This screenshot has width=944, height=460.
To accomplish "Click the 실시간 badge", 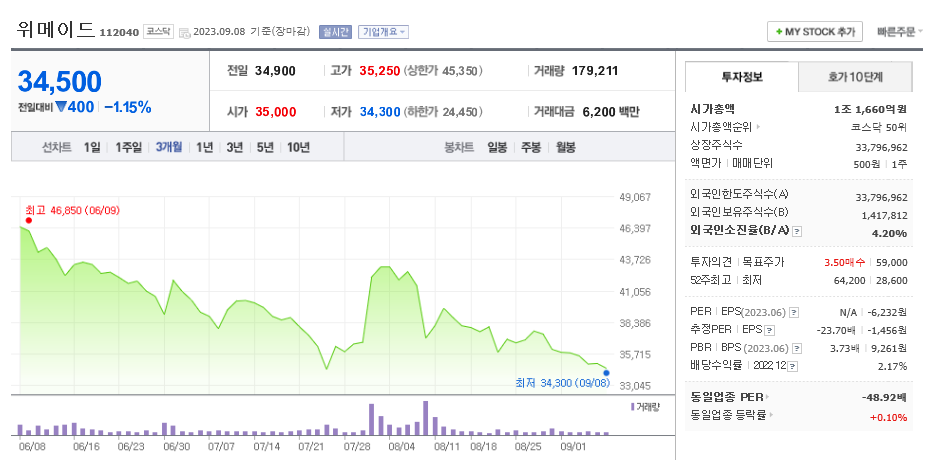I will pos(337,32).
